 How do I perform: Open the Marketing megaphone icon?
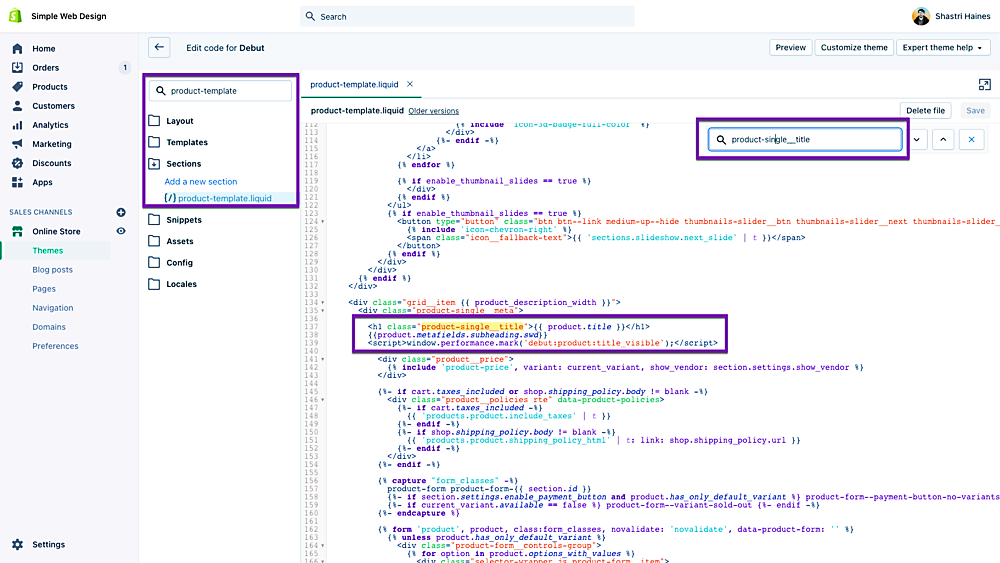click(x=17, y=144)
